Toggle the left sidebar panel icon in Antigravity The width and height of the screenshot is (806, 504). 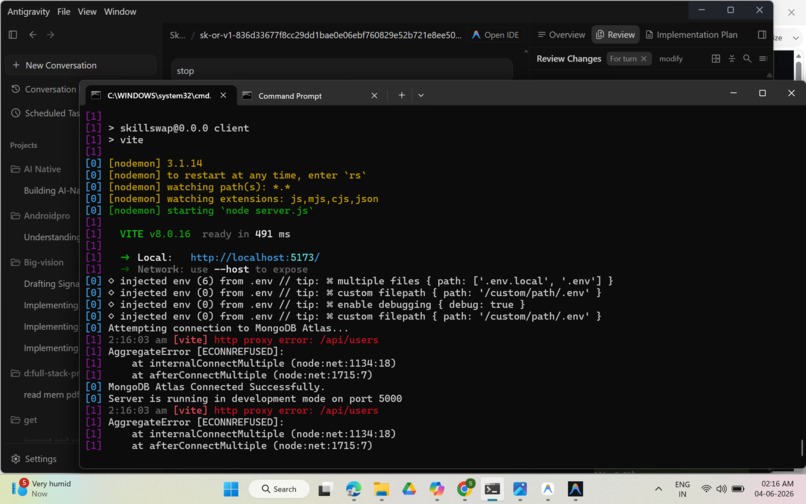point(13,34)
